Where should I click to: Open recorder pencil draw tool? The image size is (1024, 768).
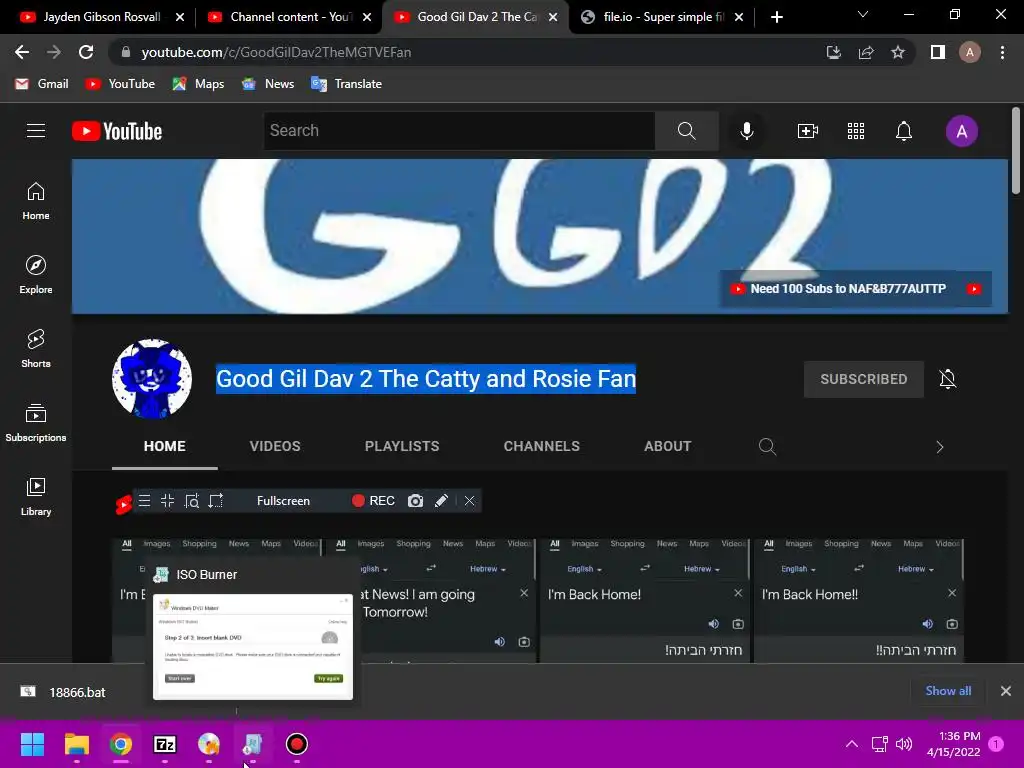click(441, 501)
